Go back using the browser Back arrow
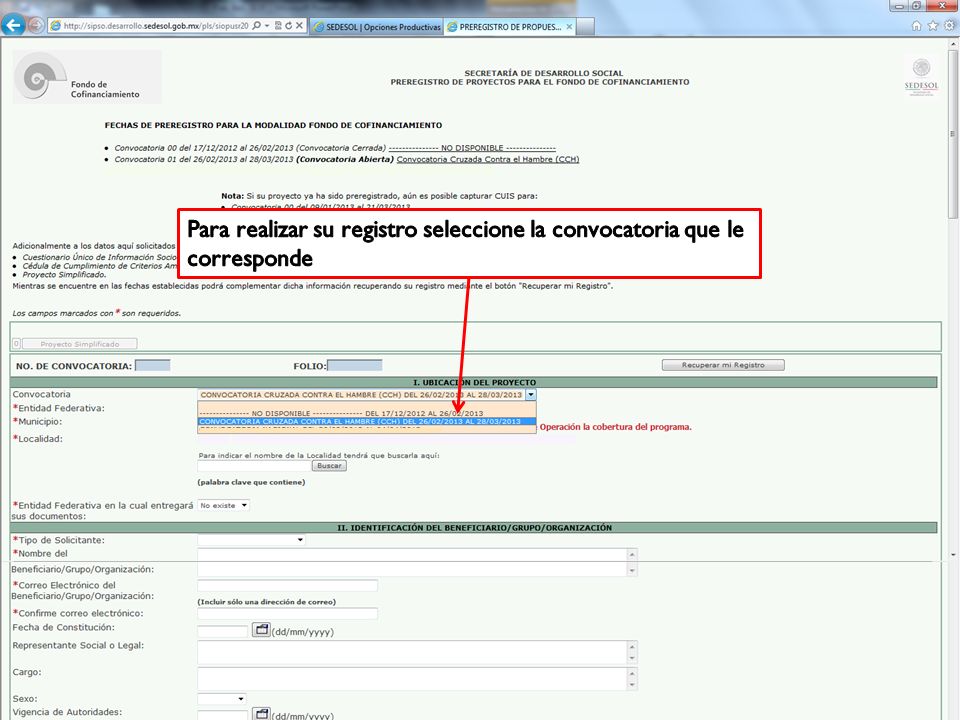Viewport: 960px width, 720px height. tap(13, 25)
